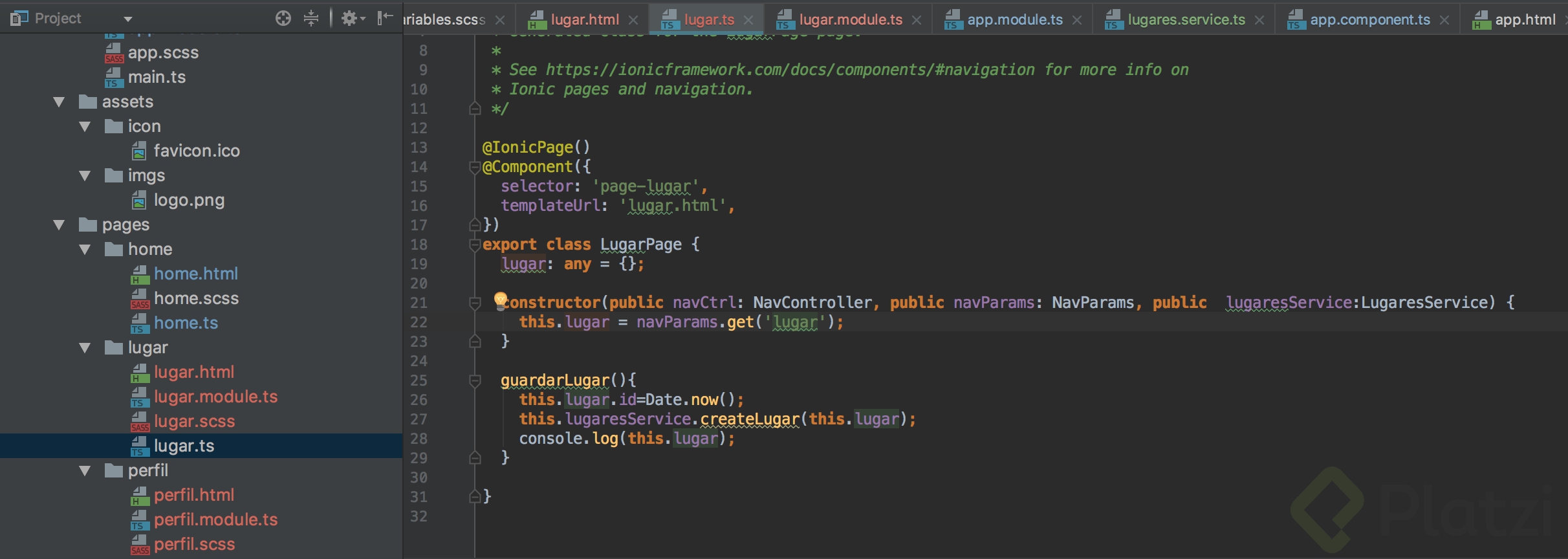Select favicon.ico in the project tree
Image resolution: width=1568 pixels, height=559 pixels.
point(197,151)
